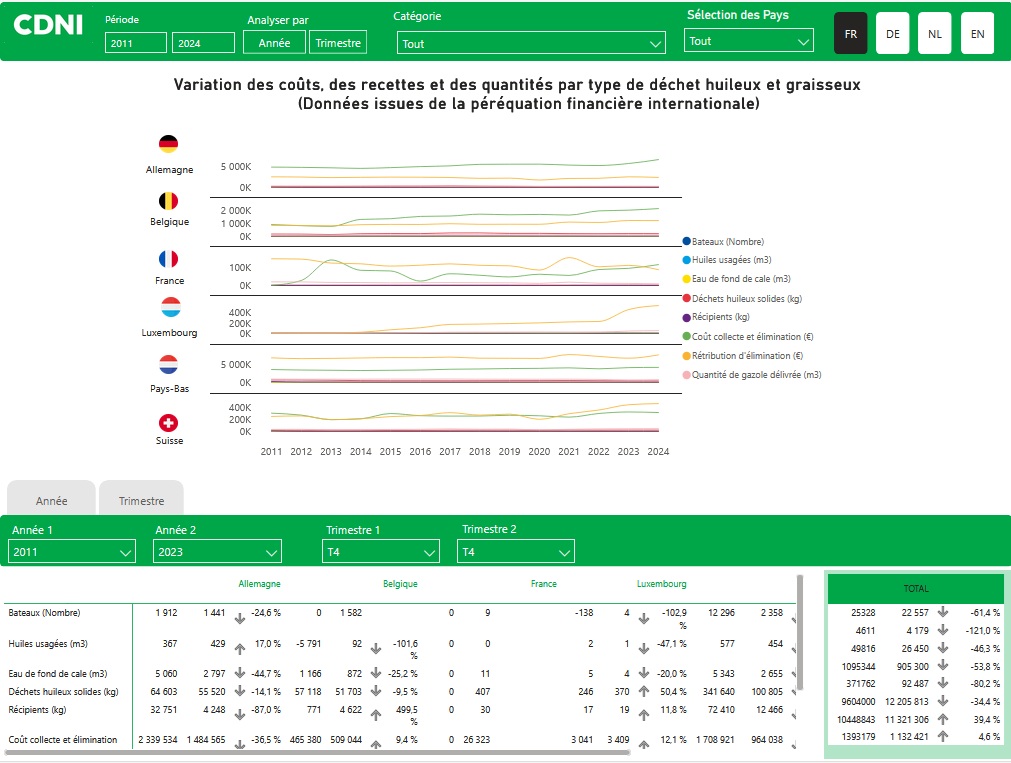Click the Belgique flag icon
This screenshot has width=1011, height=763.
tap(168, 201)
